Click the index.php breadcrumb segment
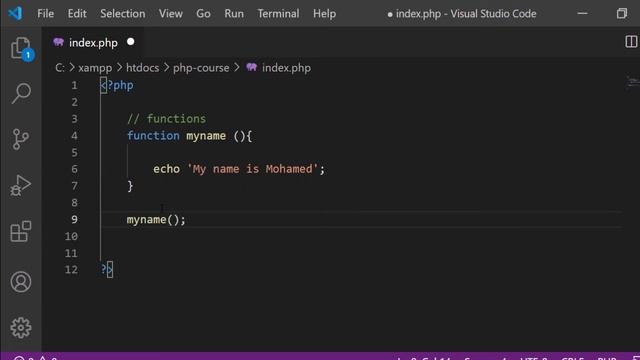640x360 pixels. coord(286,68)
